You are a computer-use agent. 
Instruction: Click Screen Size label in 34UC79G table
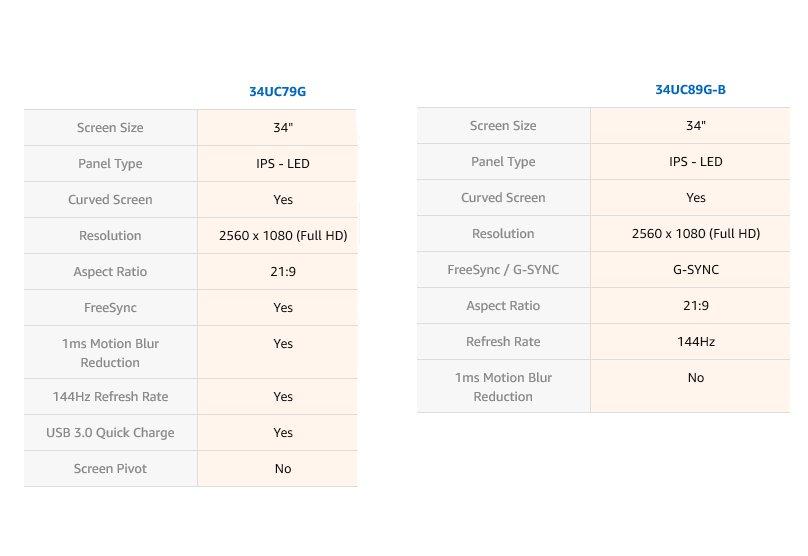tap(110, 128)
